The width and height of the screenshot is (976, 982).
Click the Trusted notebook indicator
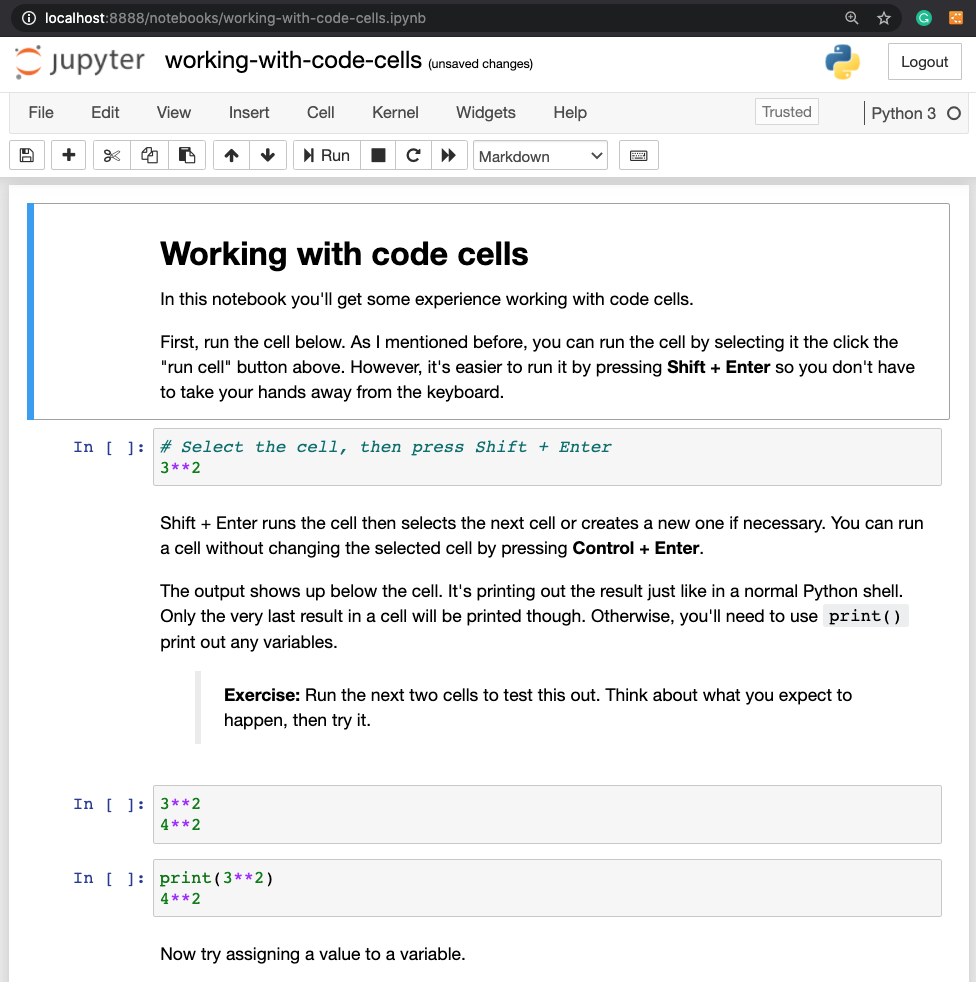point(786,112)
